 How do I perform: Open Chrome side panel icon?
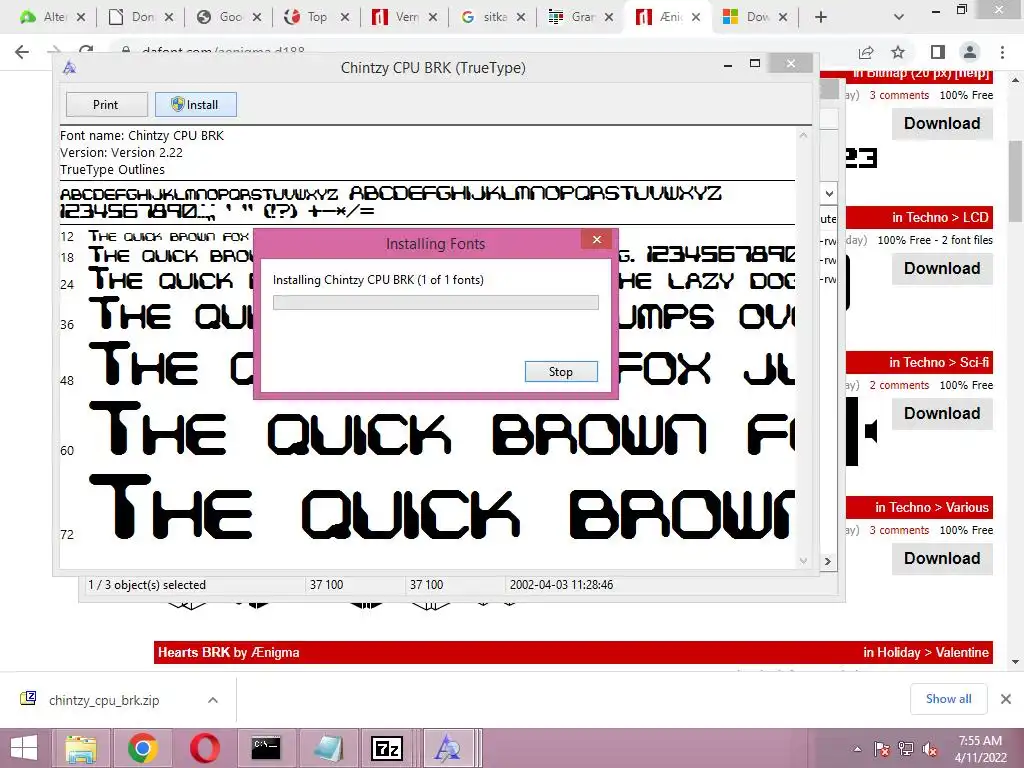coord(937,52)
